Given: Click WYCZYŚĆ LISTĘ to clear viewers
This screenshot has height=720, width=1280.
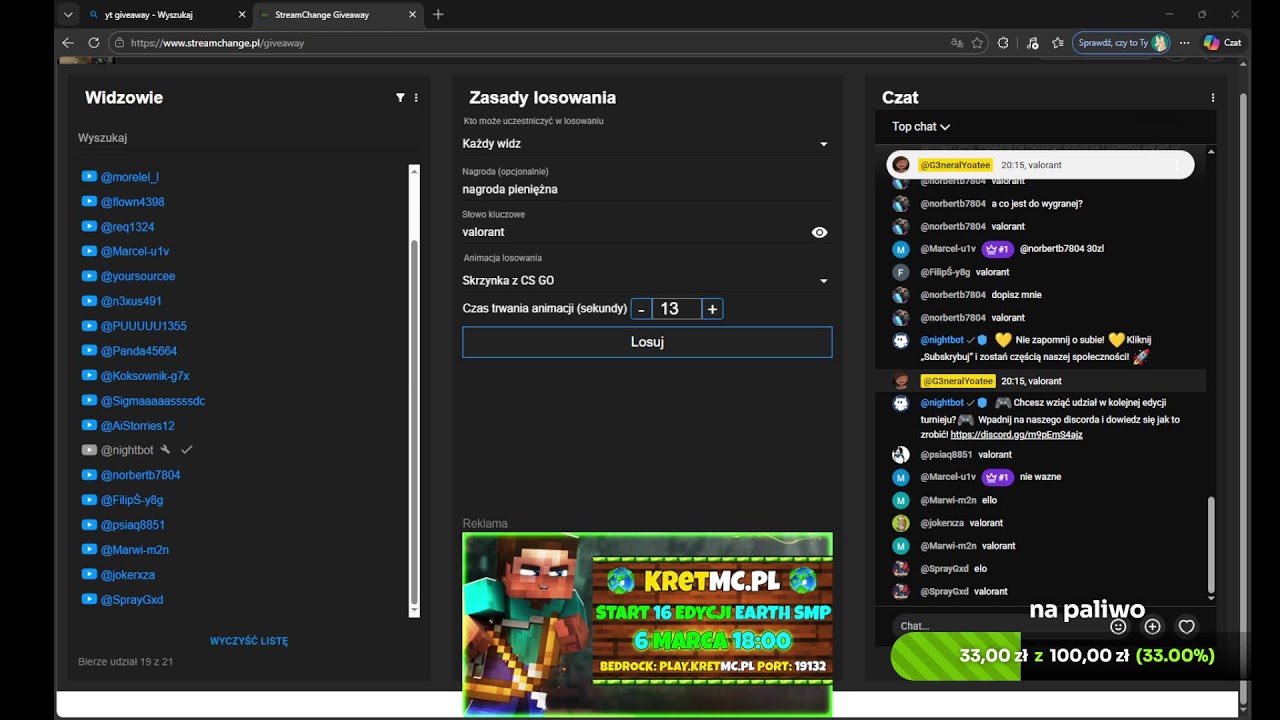Looking at the screenshot, I should (249, 641).
